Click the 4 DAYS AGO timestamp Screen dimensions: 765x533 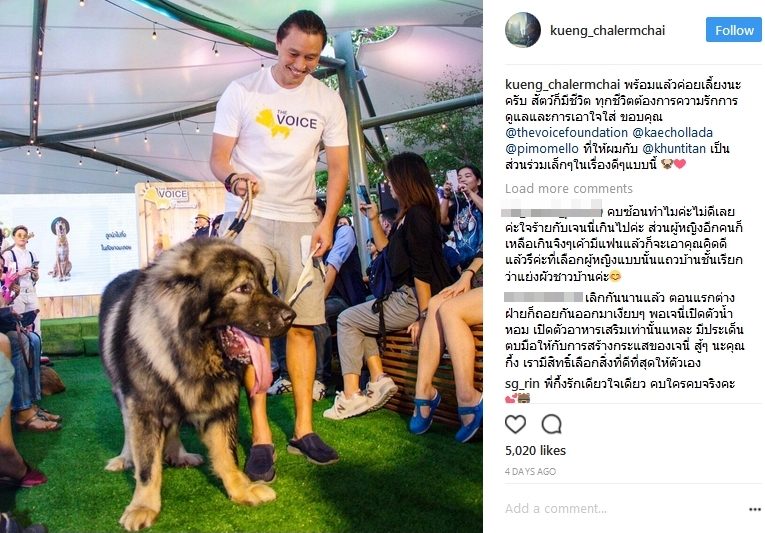pyautogui.click(x=530, y=472)
